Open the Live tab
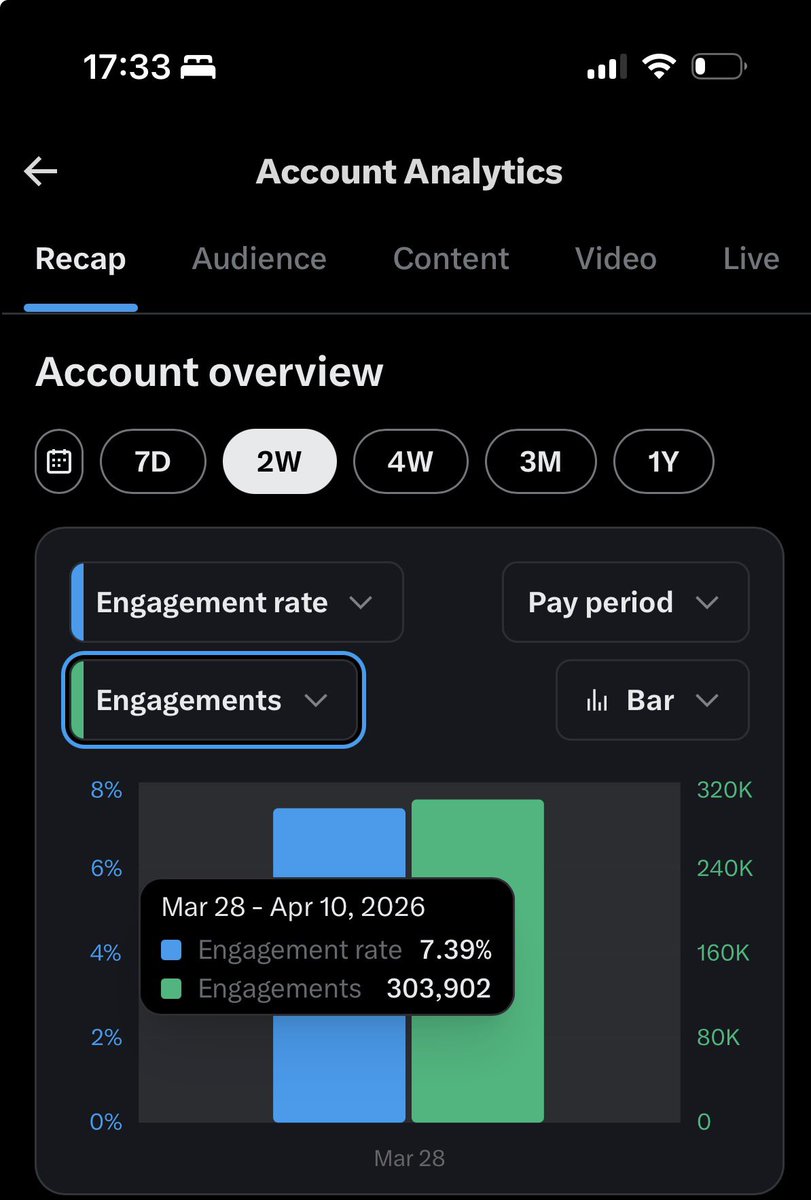The width and height of the screenshot is (811, 1200). coord(751,259)
